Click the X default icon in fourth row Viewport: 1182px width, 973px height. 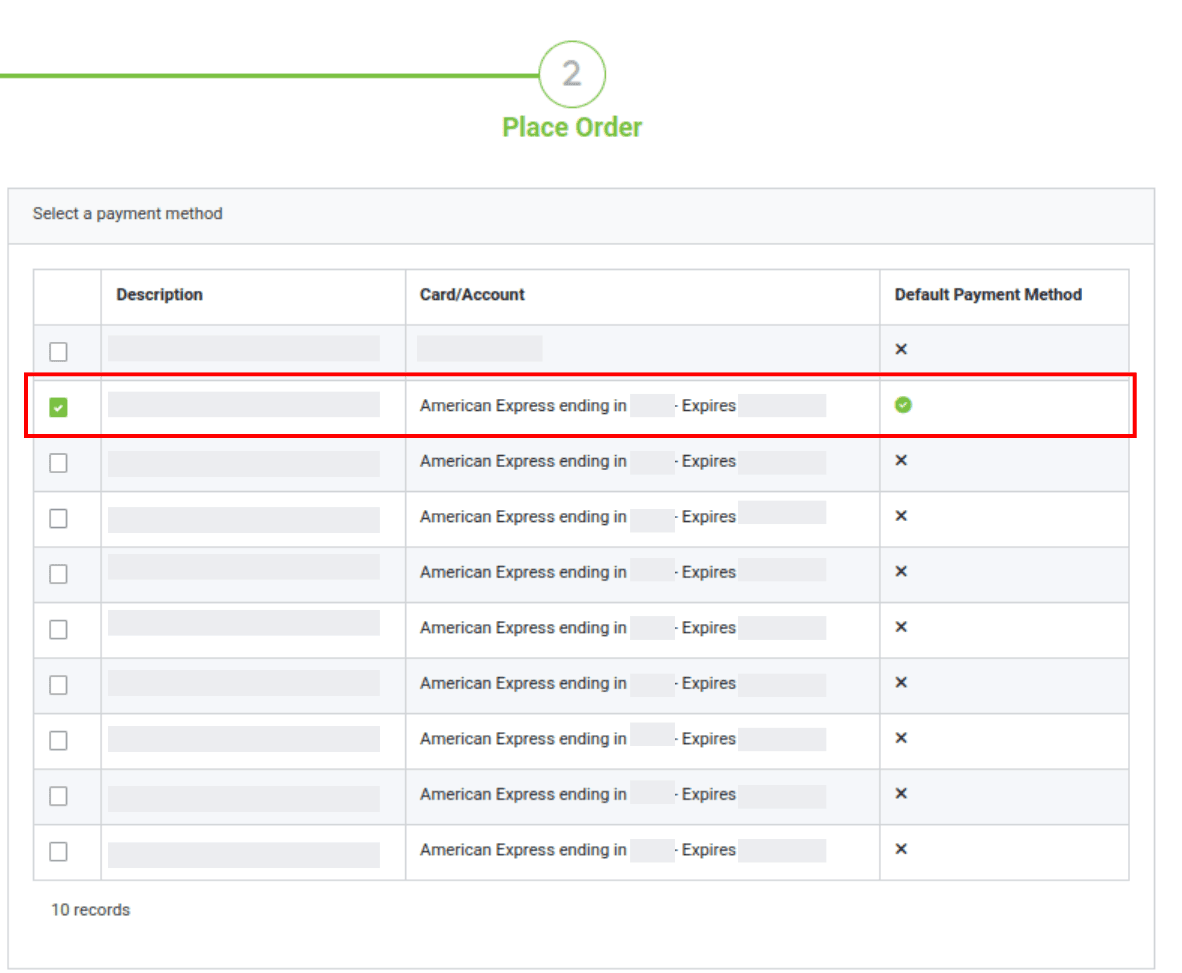coord(901,516)
